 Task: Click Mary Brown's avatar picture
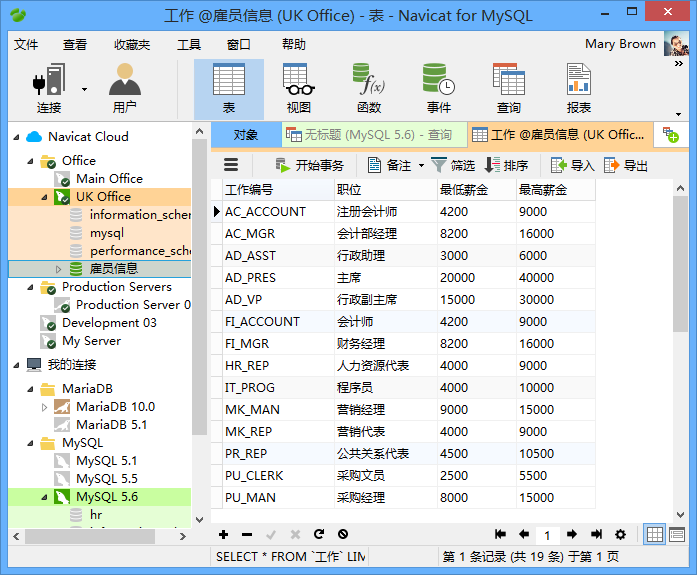(x=676, y=44)
